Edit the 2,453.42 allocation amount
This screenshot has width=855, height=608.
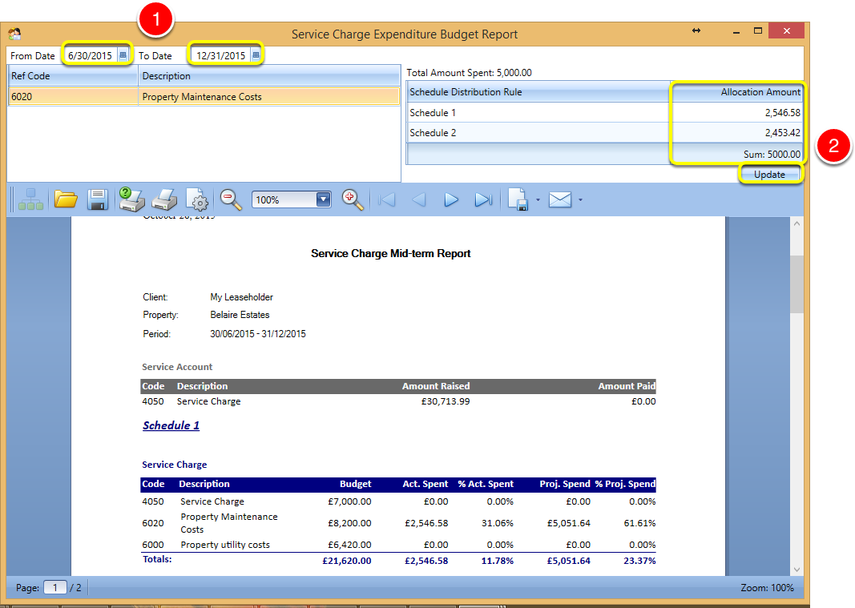pyautogui.click(x=737, y=133)
